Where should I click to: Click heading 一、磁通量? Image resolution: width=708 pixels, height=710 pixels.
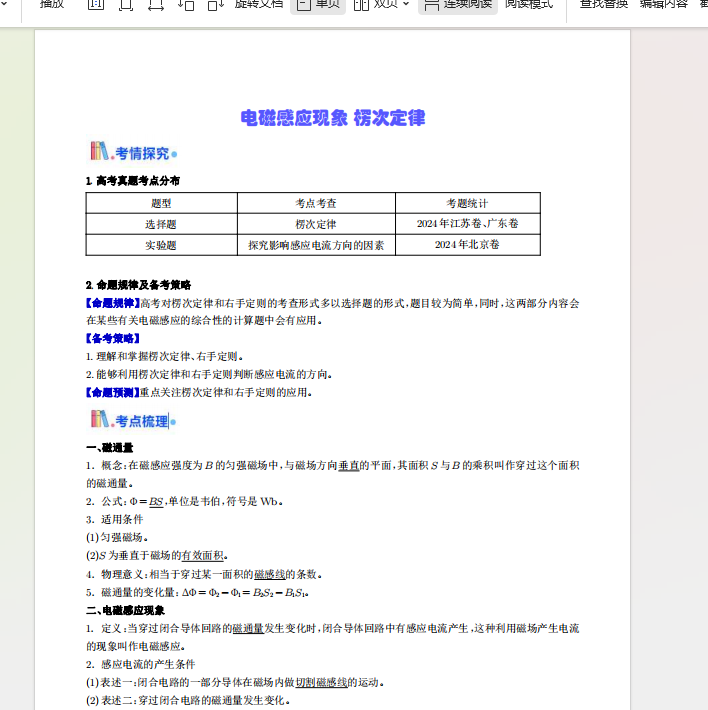110,448
